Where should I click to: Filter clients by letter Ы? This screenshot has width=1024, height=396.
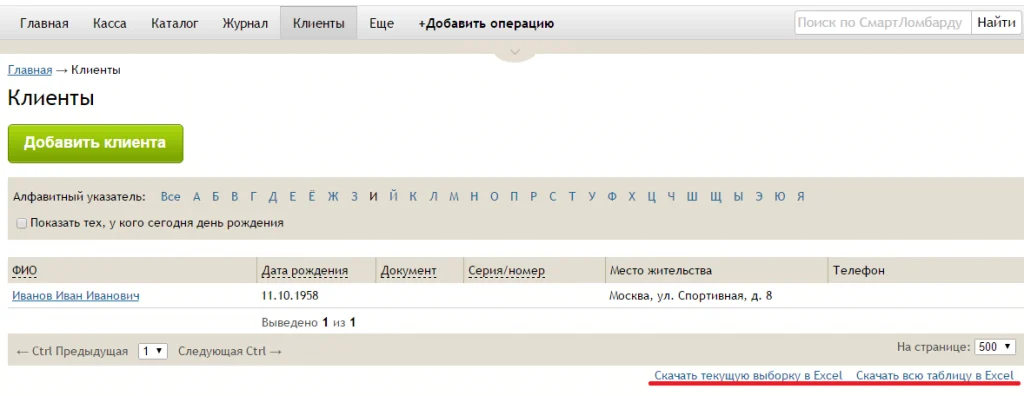pos(738,197)
